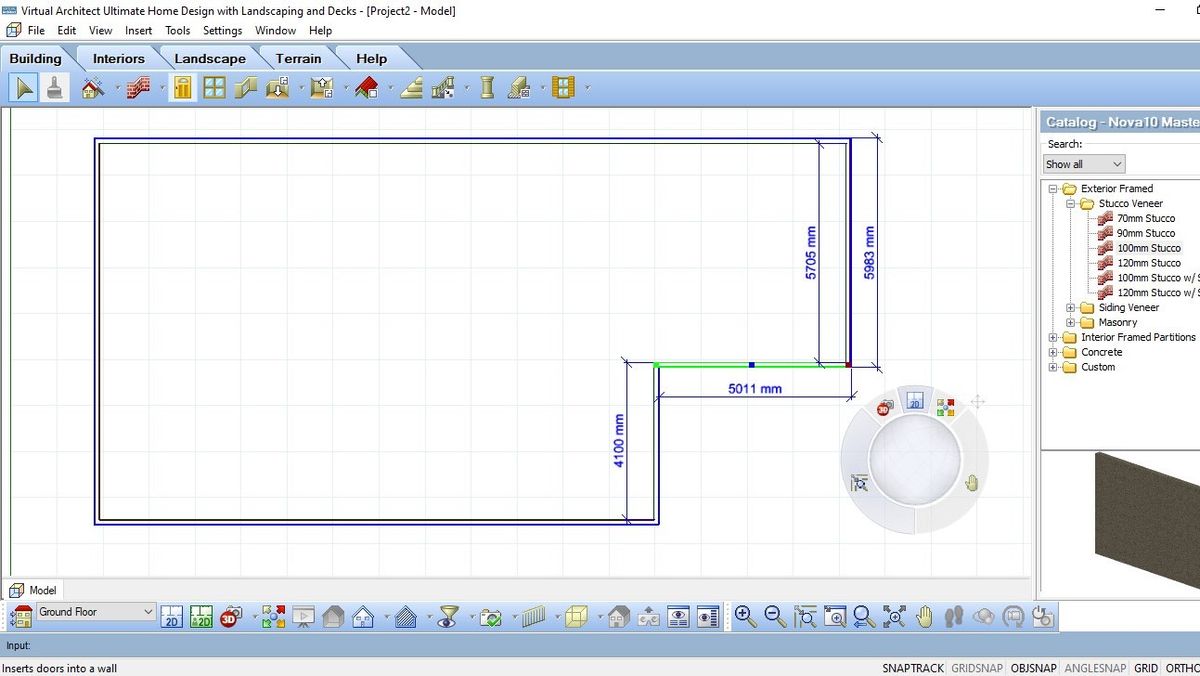Open the File menu

(36, 30)
